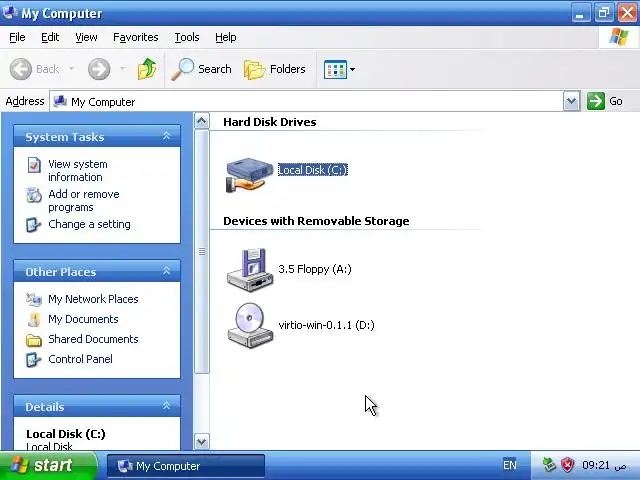Click the Safely Remove Hardware tray icon
Viewport: 640px width, 480px height.
coord(549,465)
